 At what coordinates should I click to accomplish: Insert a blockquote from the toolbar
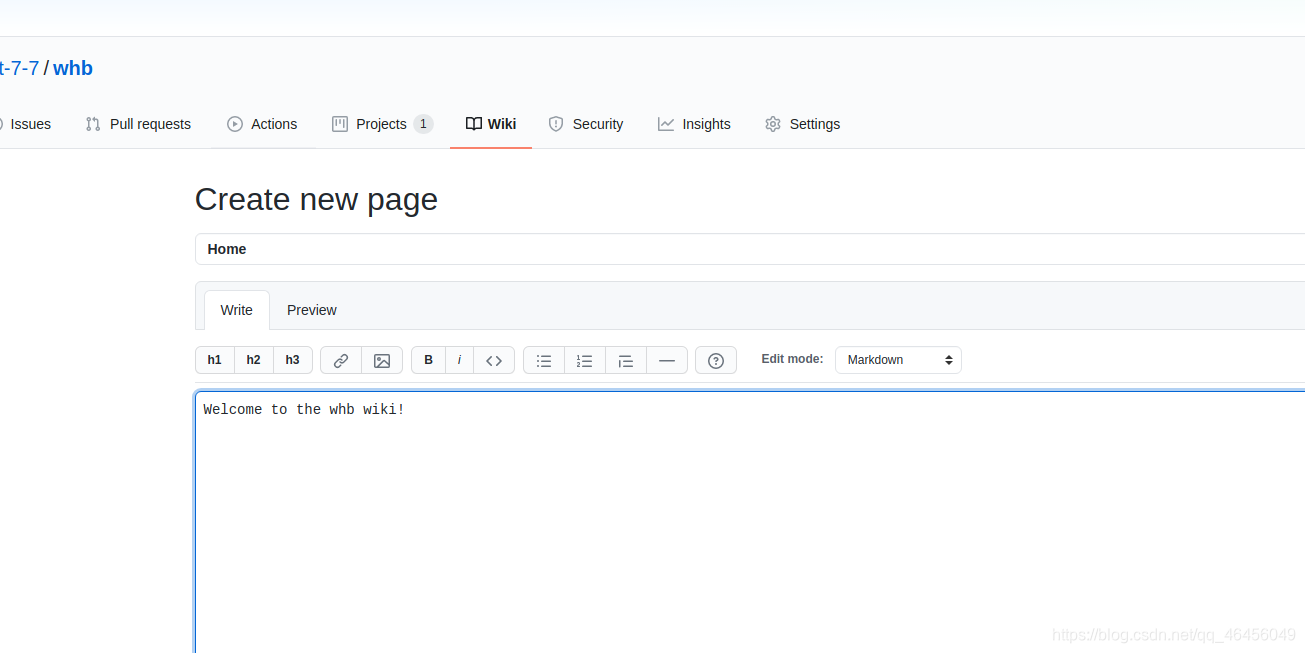coord(626,360)
